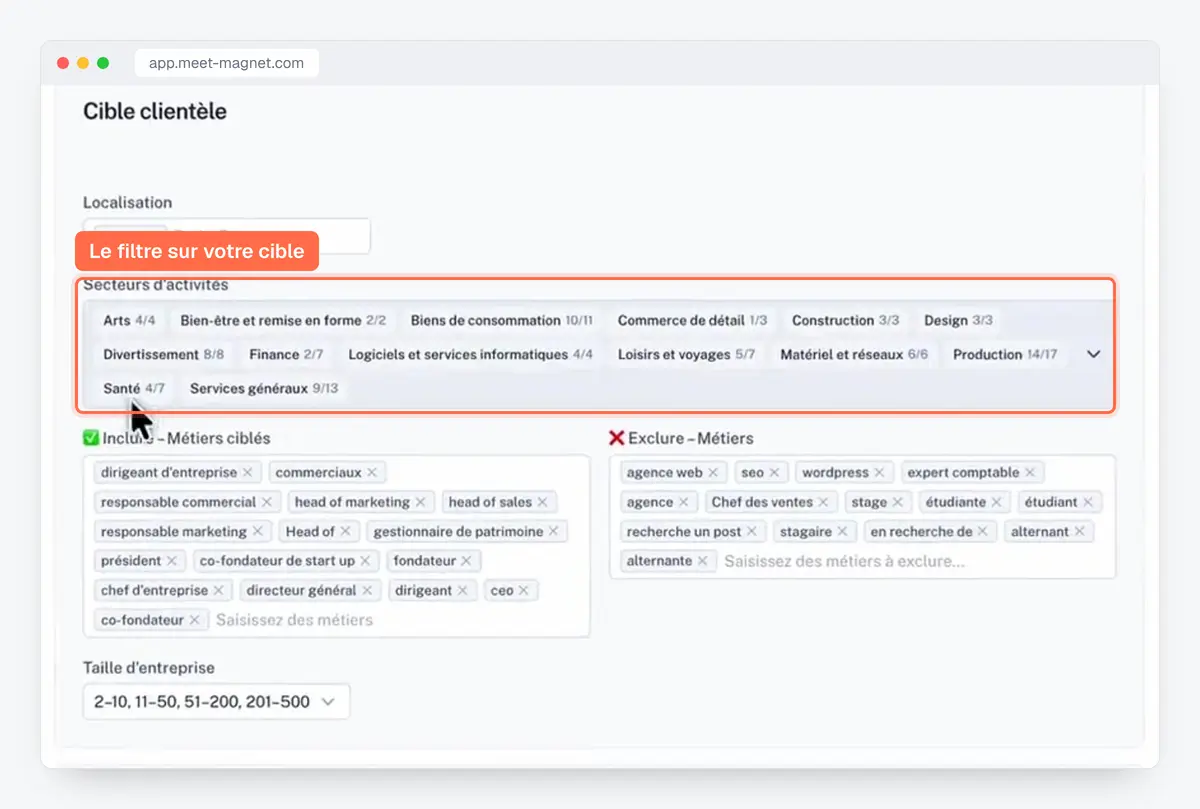Remove 'étudiante' tag x icon

pyautogui.click(x=996, y=502)
